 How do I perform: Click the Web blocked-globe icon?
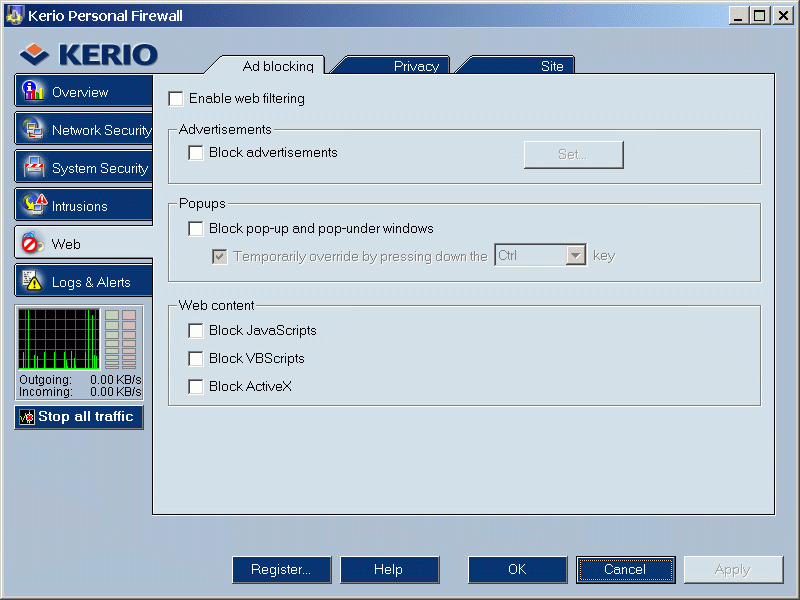tap(32, 243)
